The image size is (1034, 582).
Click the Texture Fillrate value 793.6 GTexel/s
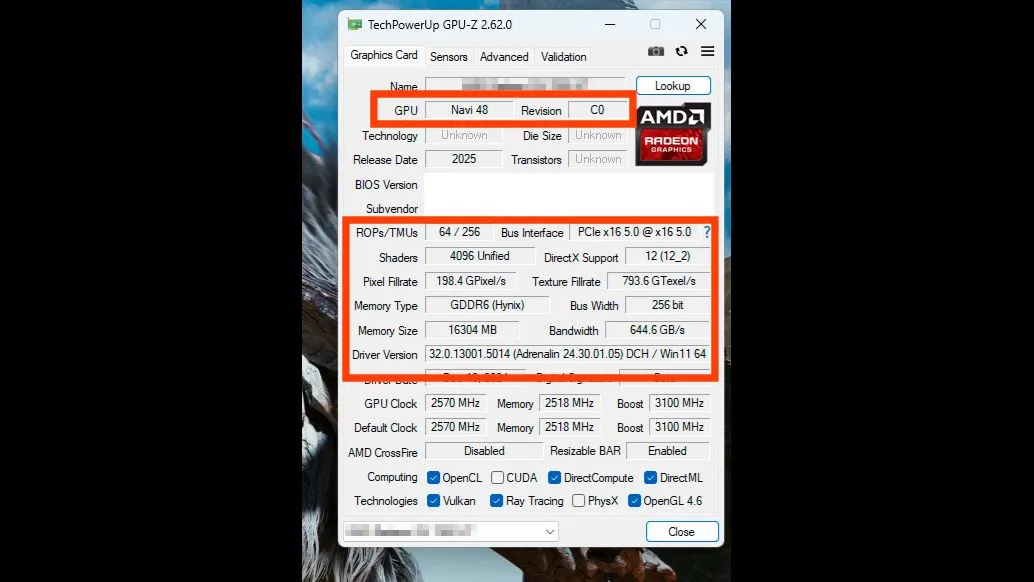point(659,281)
